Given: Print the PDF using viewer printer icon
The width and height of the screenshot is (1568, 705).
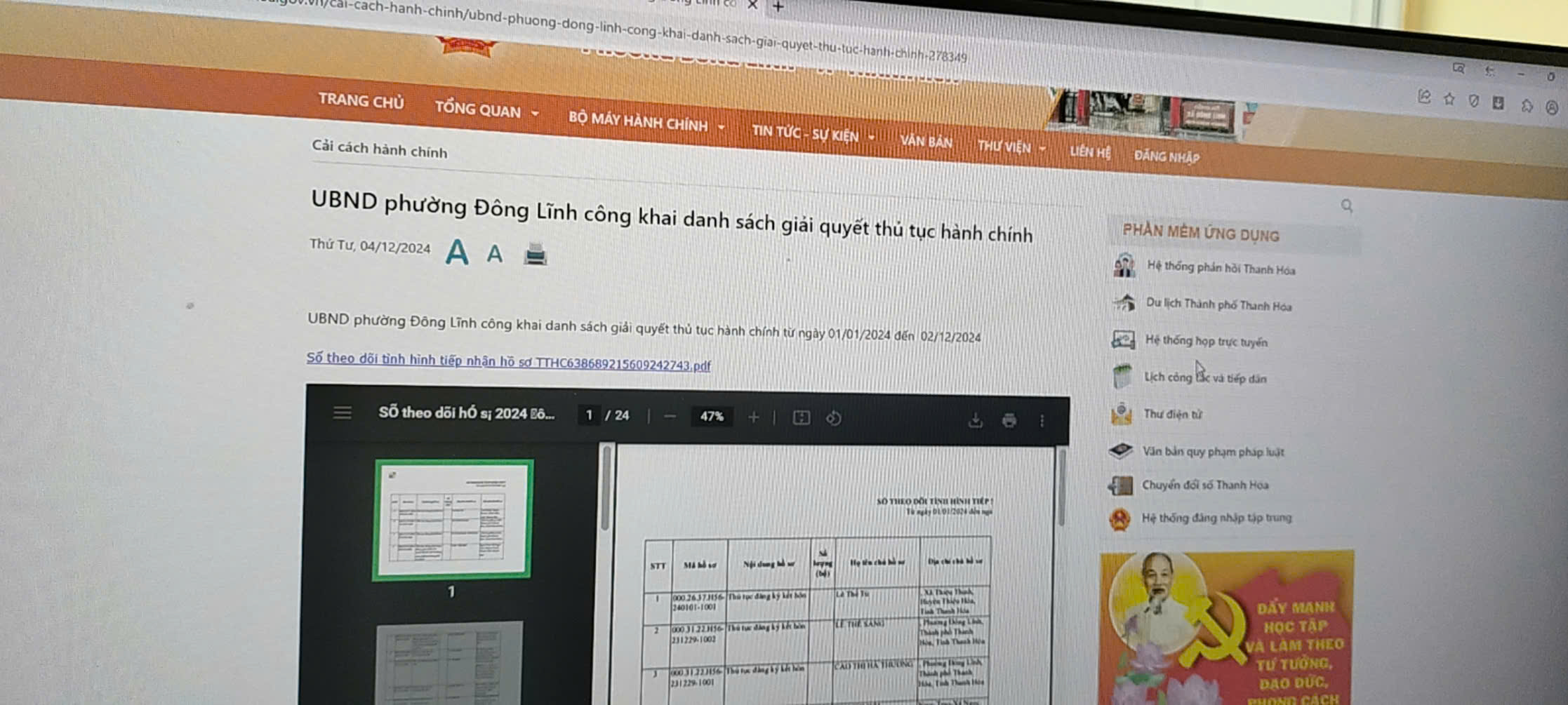Looking at the screenshot, I should point(1009,420).
